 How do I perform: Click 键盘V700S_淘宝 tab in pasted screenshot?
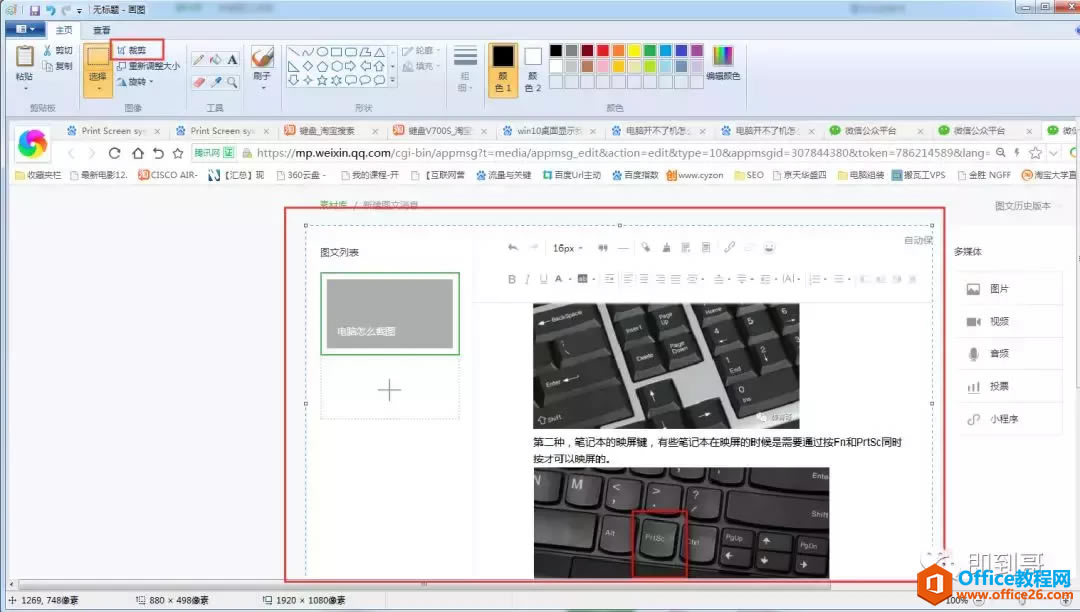[x=441, y=131]
